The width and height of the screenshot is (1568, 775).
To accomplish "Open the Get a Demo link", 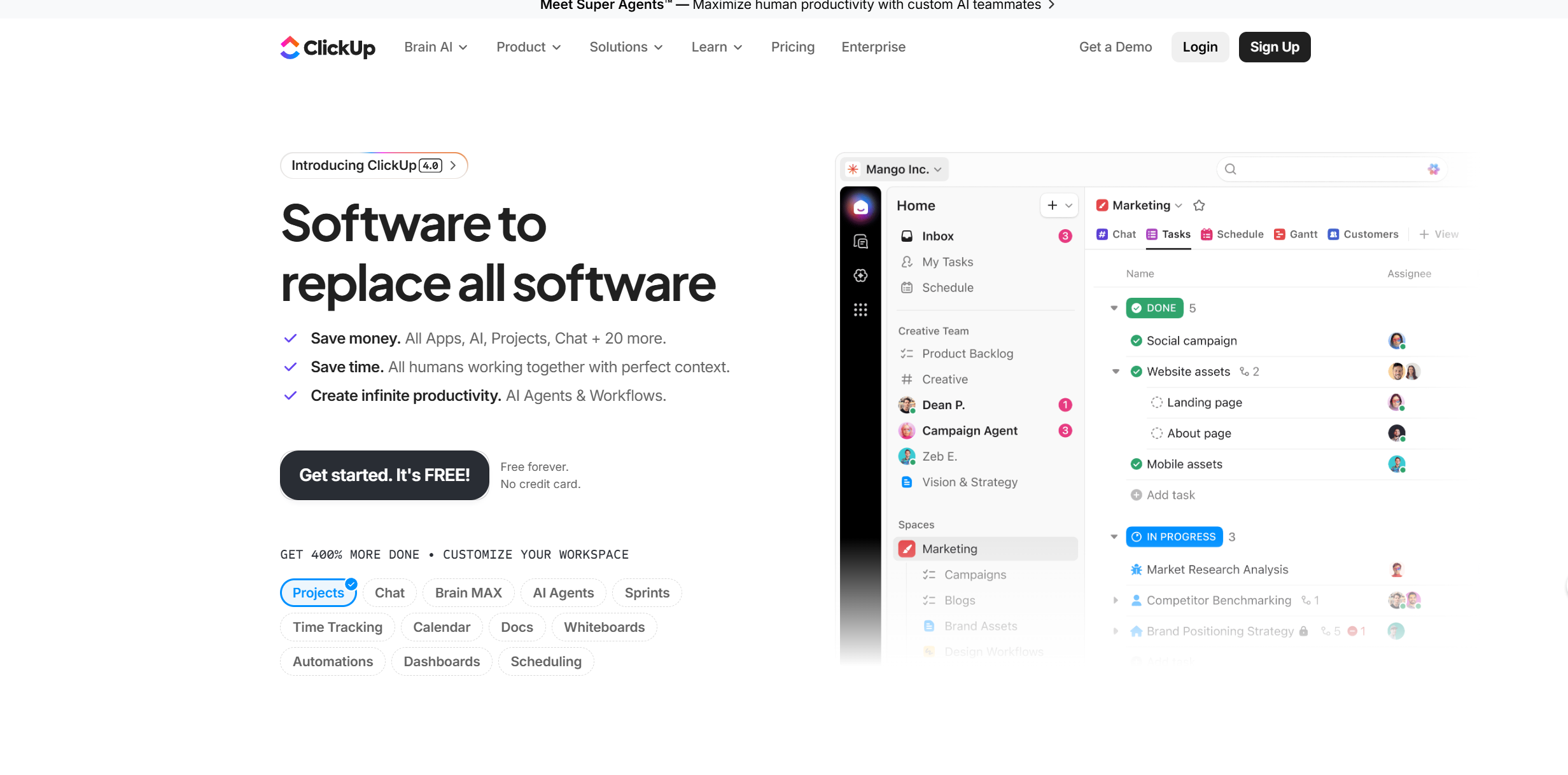I will (x=1116, y=47).
